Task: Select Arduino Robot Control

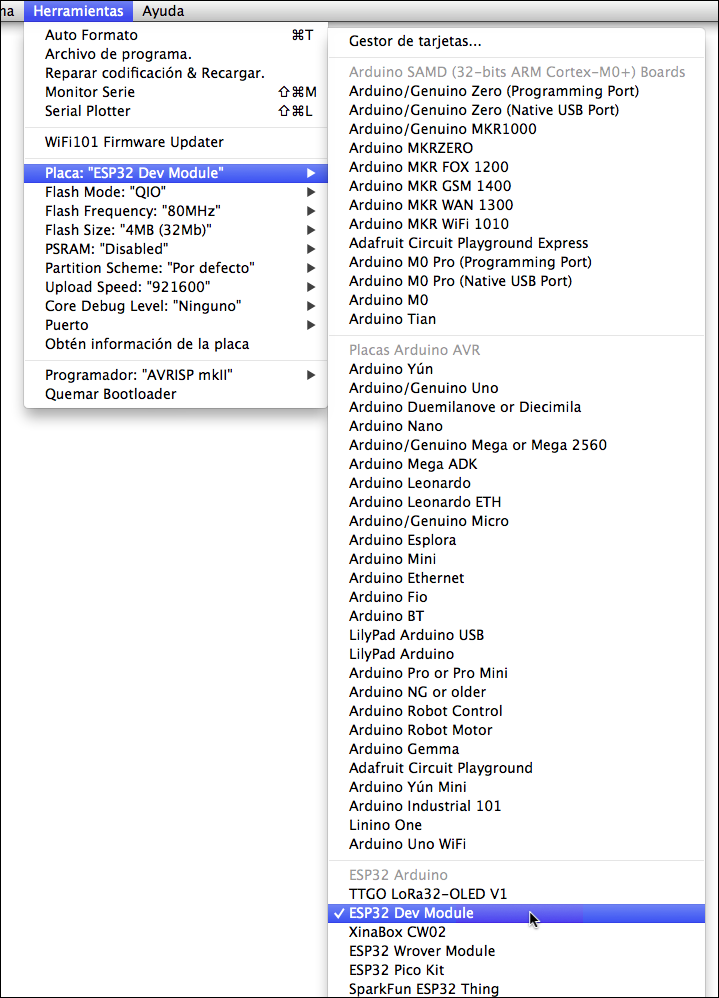Action: pos(516,712)
